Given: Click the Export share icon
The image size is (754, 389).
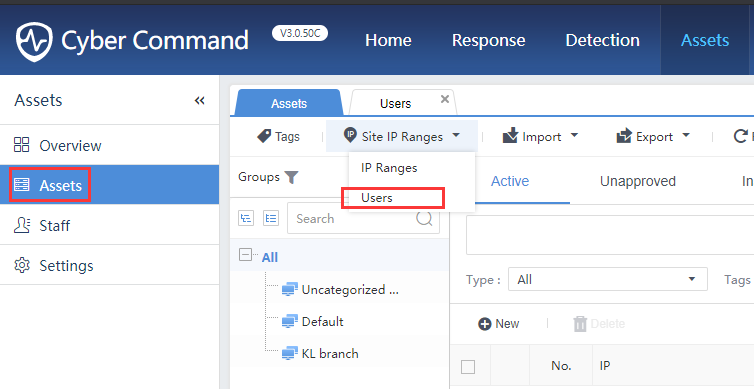Looking at the screenshot, I should [624, 137].
